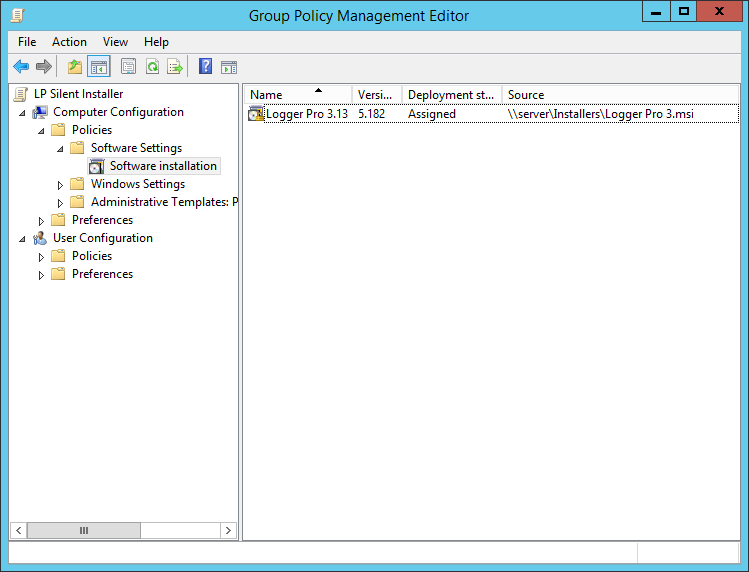Click the LP Silent Installer scroll icon

(21, 94)
